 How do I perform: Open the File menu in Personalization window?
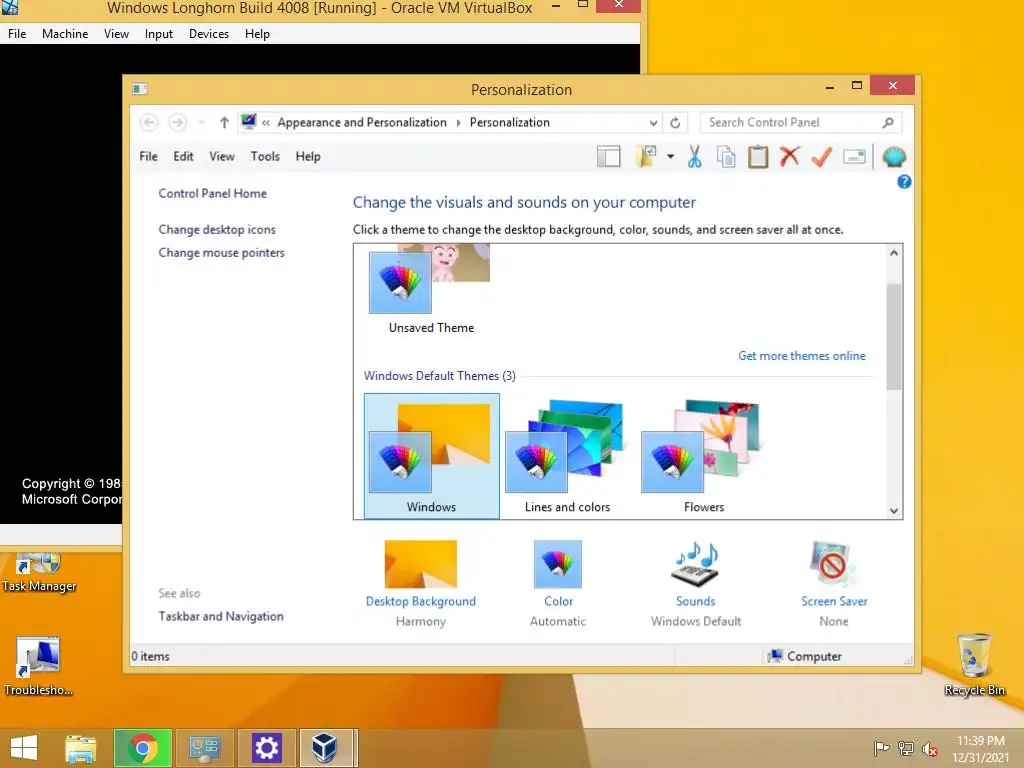click(x=148, y=157)
